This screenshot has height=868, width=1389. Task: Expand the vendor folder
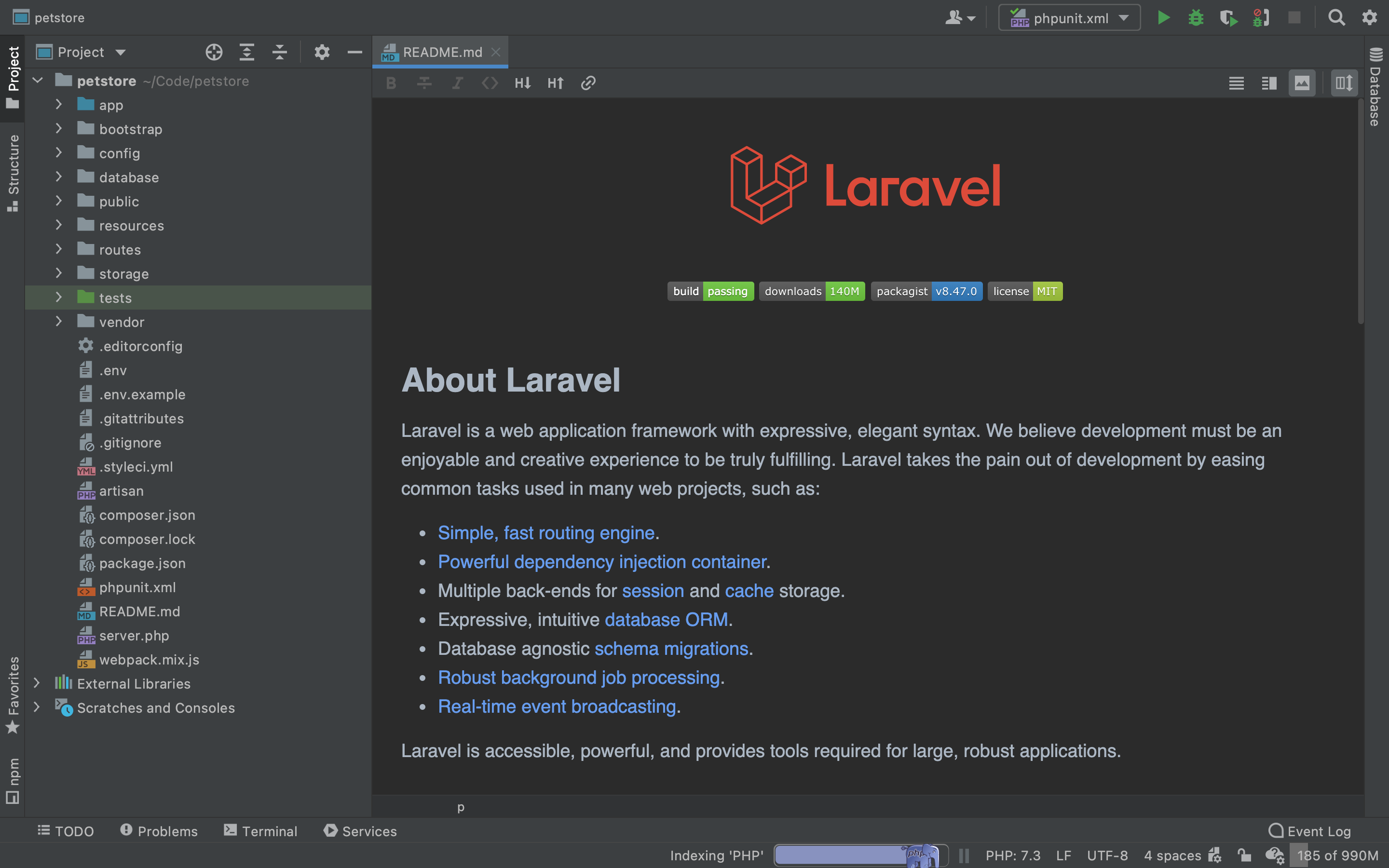pos(58,321)
